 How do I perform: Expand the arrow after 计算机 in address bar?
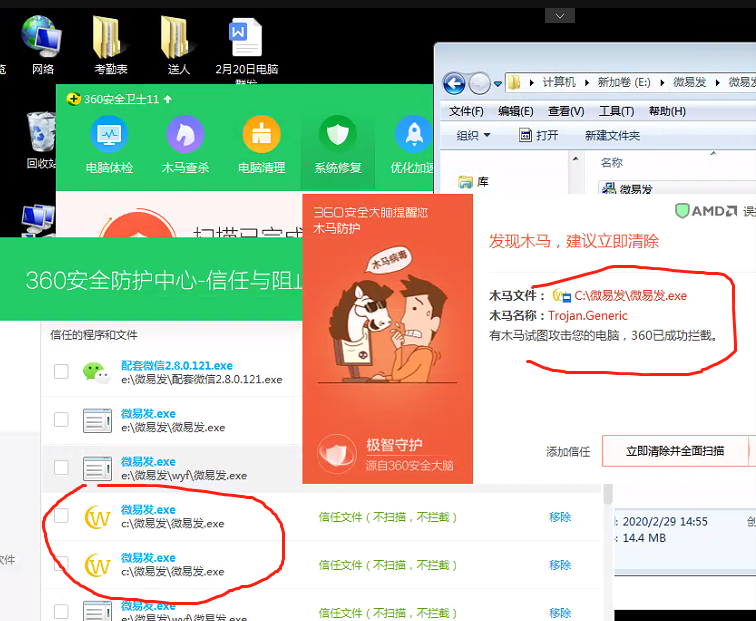click(x=587, y=82)
